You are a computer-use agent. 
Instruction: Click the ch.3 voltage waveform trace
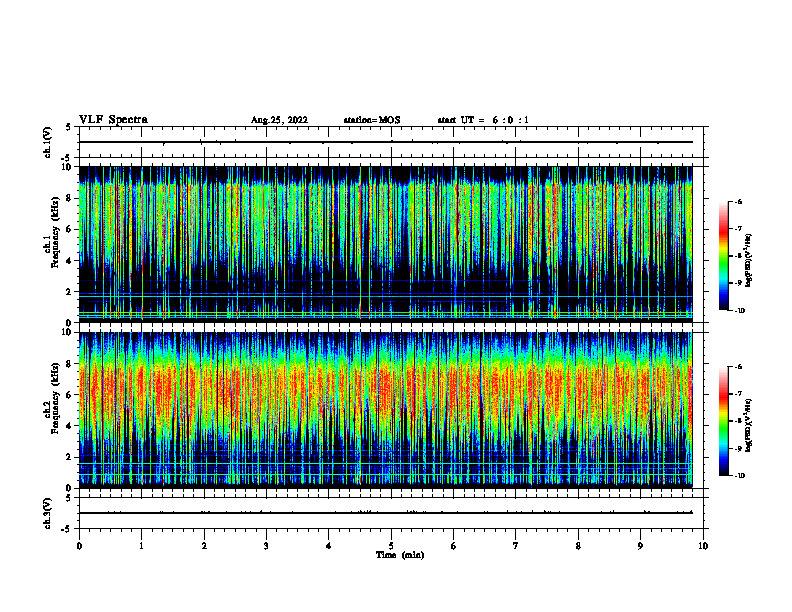[385, 513]
